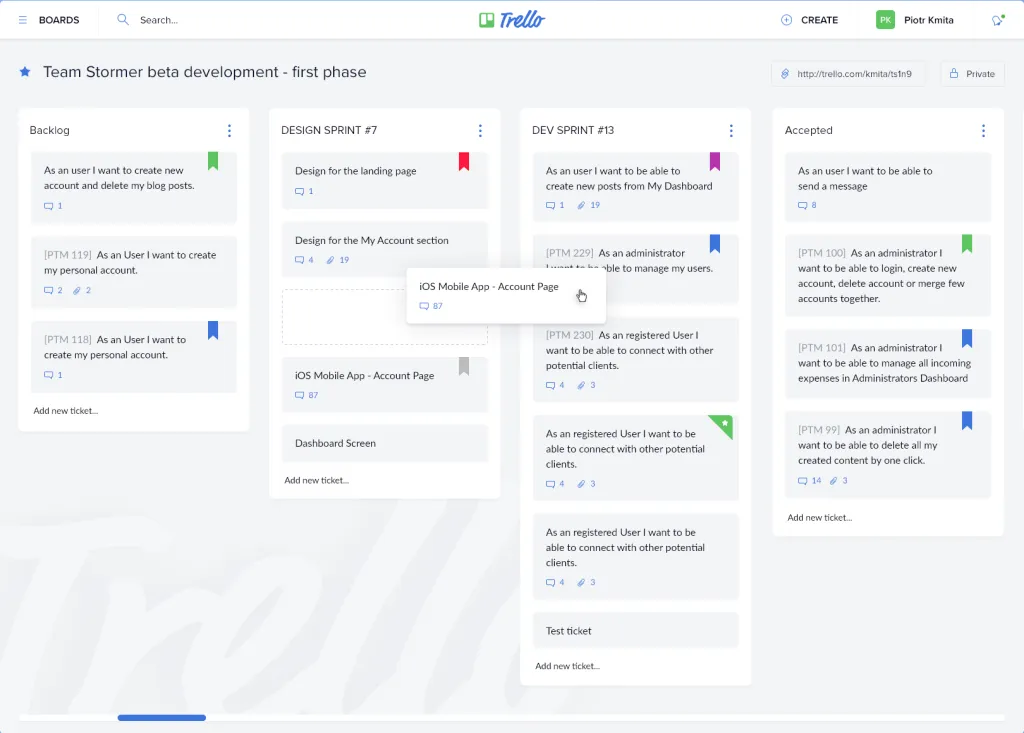Viewport: 1024px width, 733px height.
Task: Click the PK avatar icon
Action: pos(884,19)
